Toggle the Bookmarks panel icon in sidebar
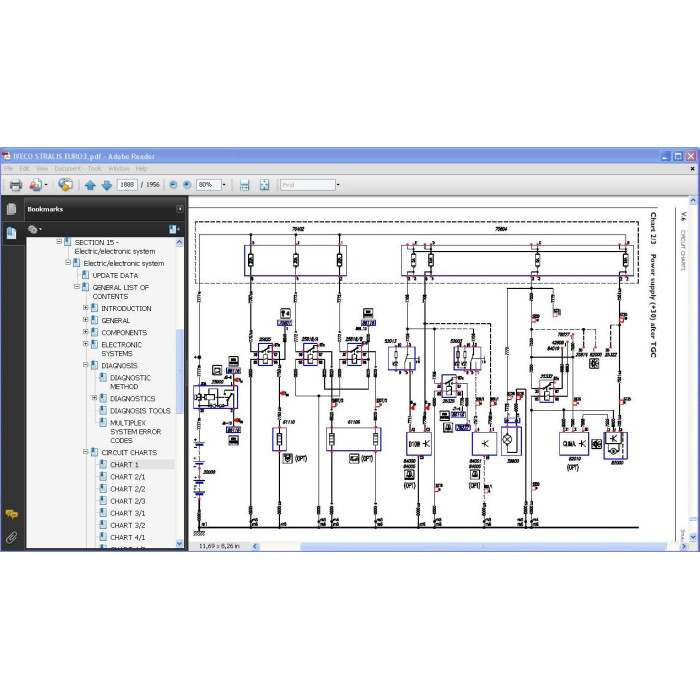700x700 pixels. pyautogui.click(x=12, y=233)
